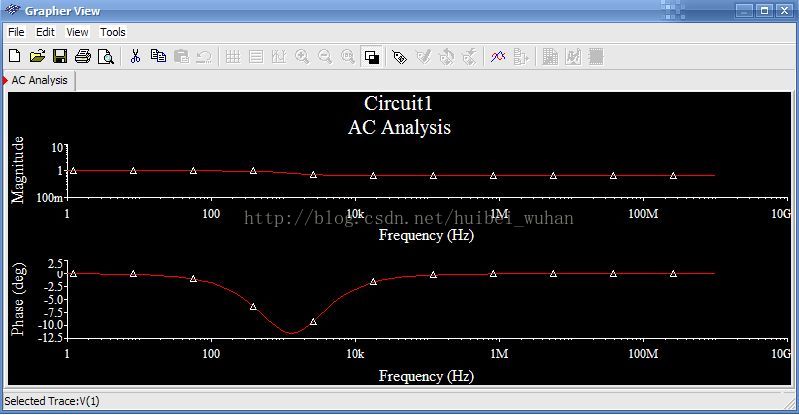
Task: Click the Magnitude axis label
Action: tap(18, 170)
